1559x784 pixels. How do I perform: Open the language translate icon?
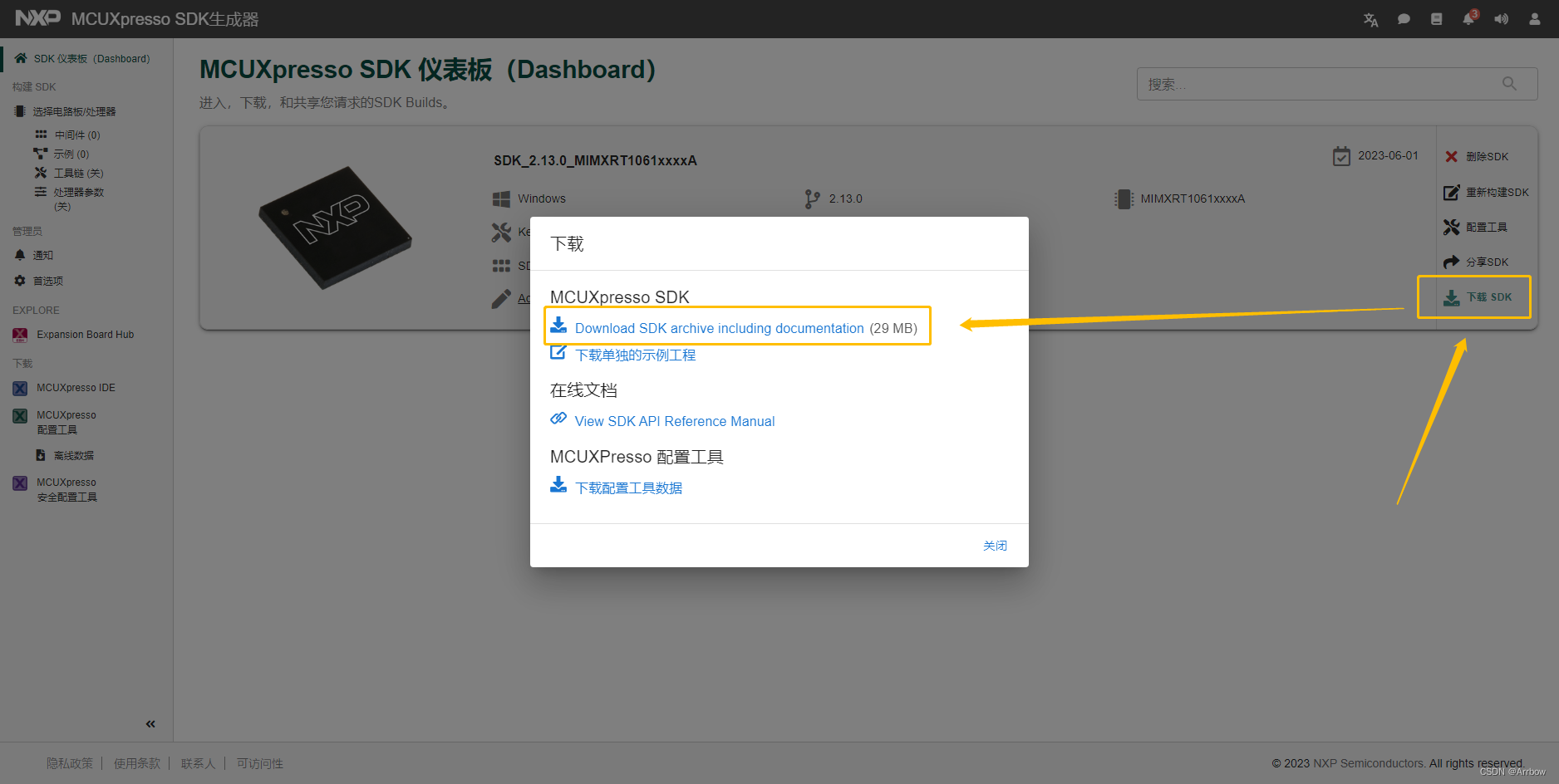(x=1371, y=19)
